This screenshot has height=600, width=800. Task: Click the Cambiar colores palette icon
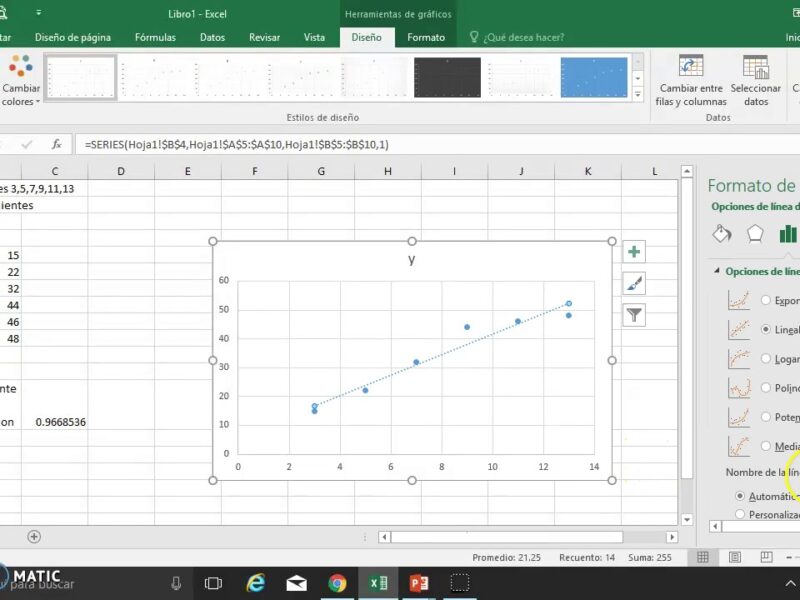click(x=21, y=68)
